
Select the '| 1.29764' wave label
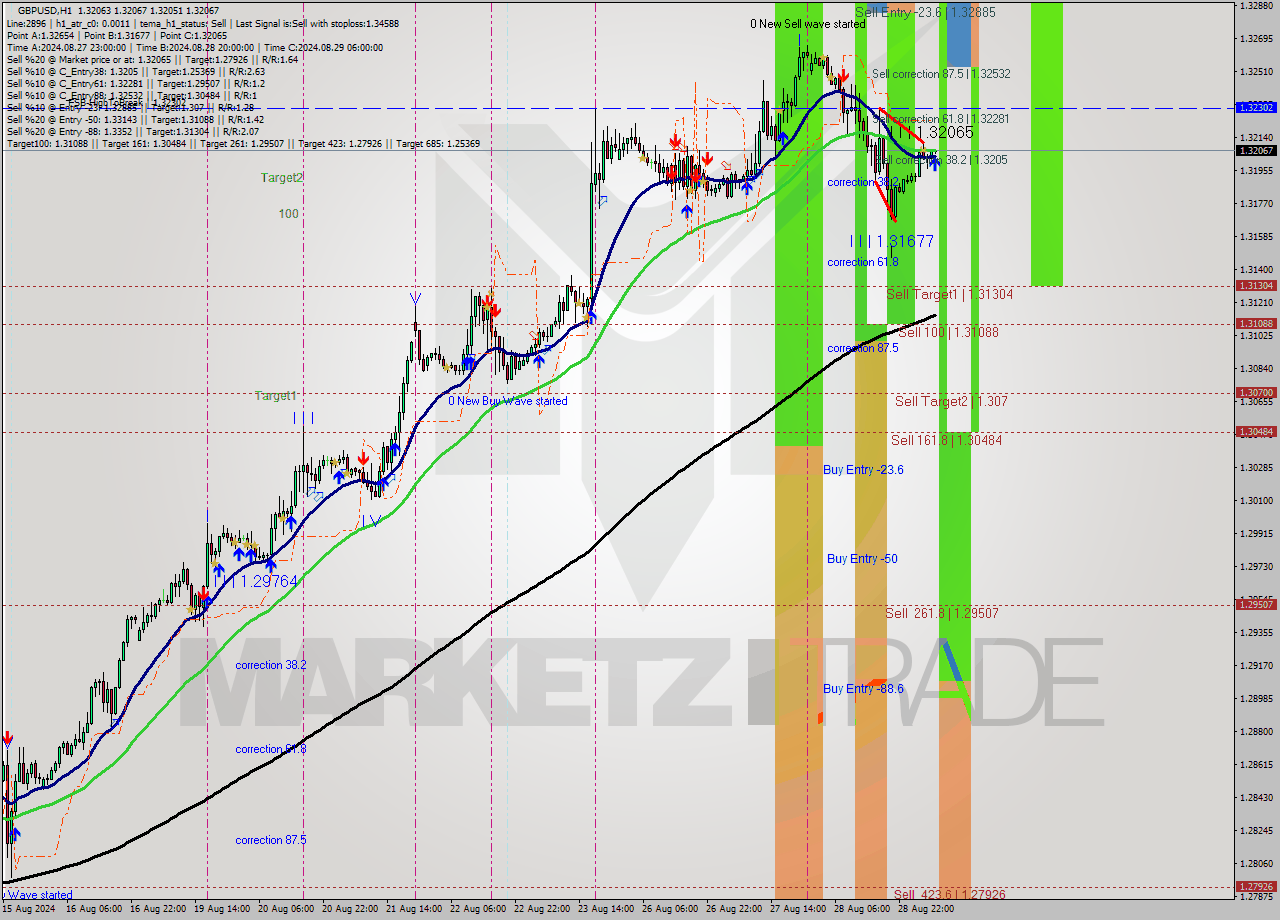pyautogui.click(x=265, y=581)
